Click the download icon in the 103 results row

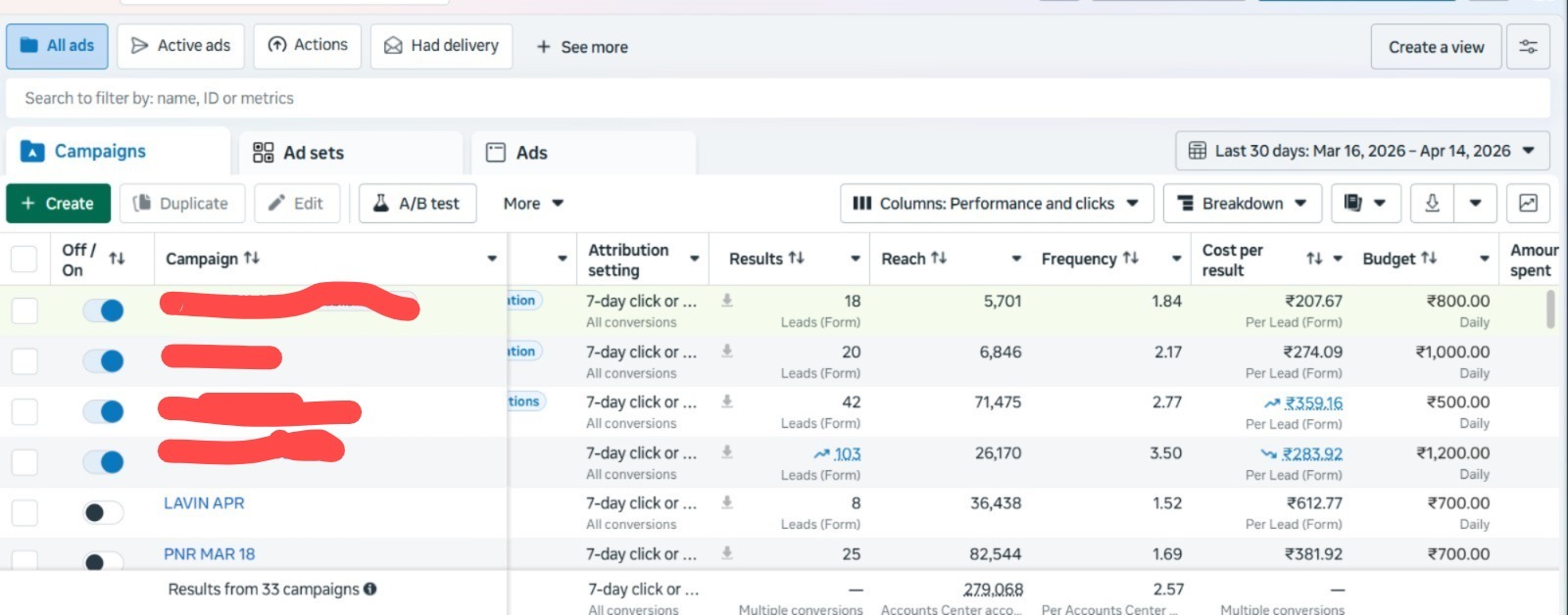(x=727, y=452)
